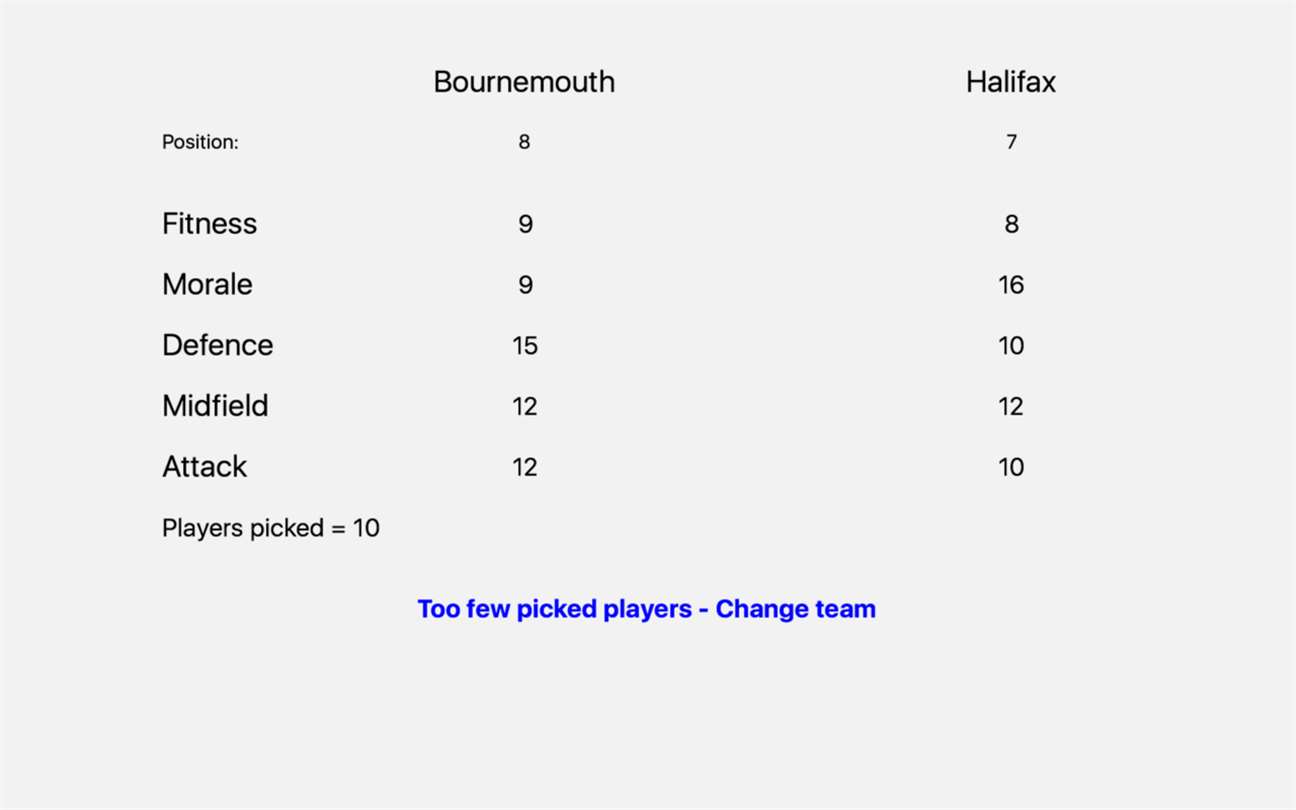Click Halifax's Morale value of 16
The image size is (1296, 810).
pos(1011,285)
